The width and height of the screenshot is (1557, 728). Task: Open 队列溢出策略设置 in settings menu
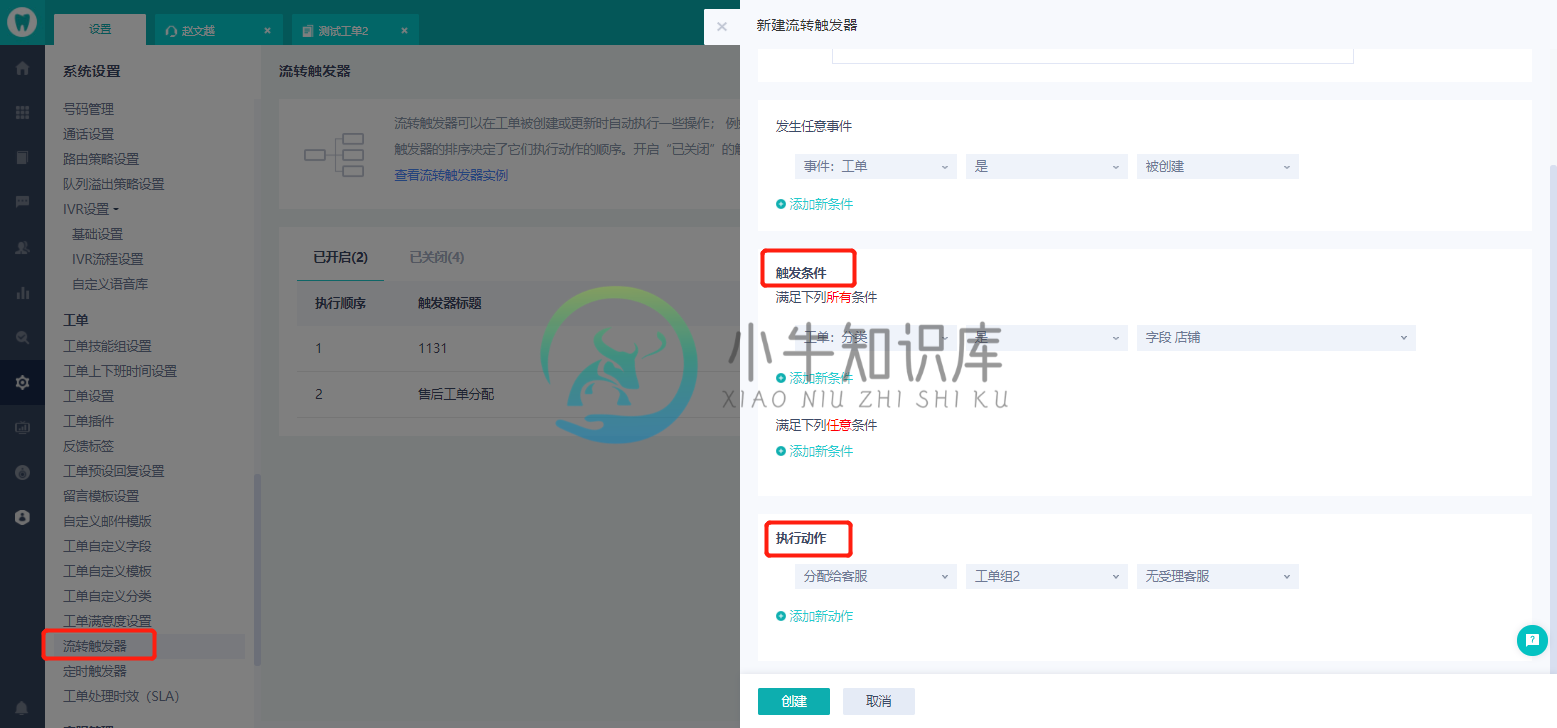click(x=113, y=184)
